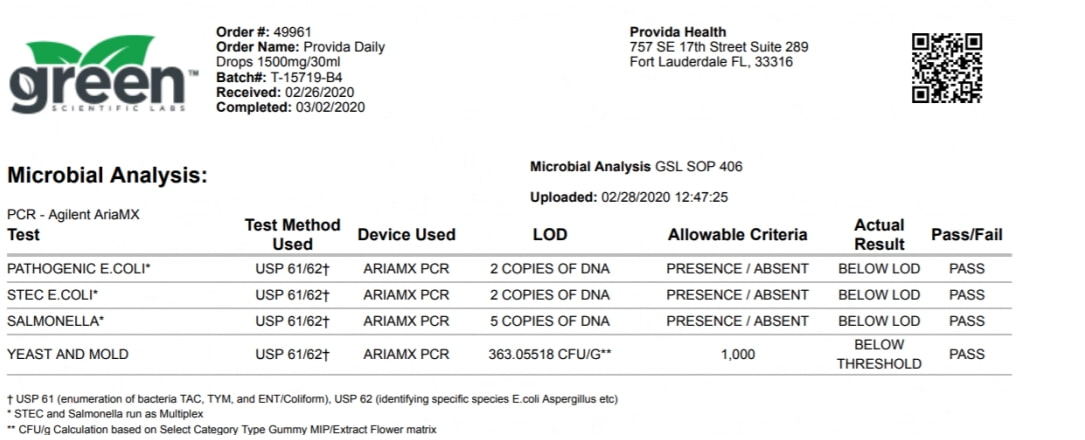This screenshot has width=1085, height=440.
Task: Click the Allowable Criteria column header
Action: pyautogui.click(x=737, y=235)
